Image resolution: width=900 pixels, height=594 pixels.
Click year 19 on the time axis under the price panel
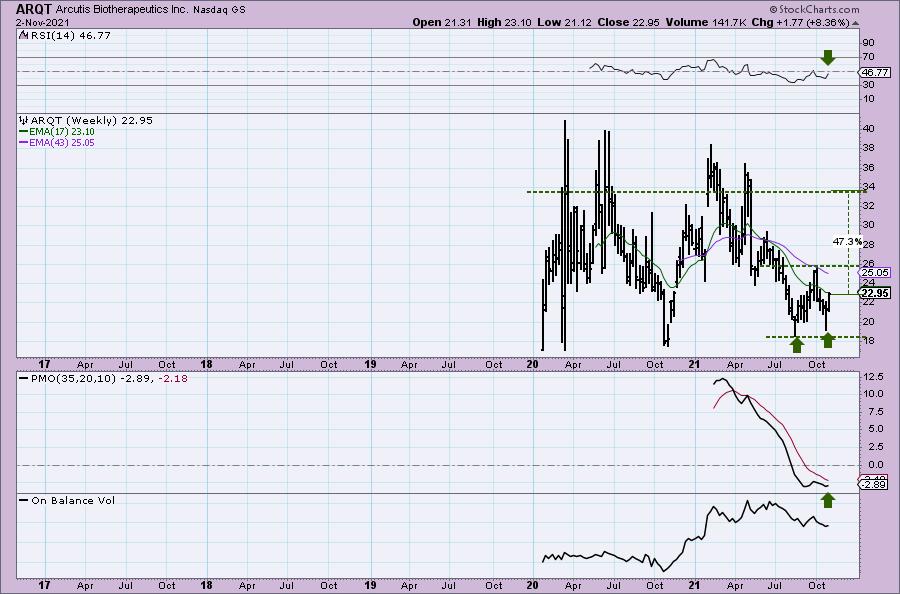click(370, 364)
